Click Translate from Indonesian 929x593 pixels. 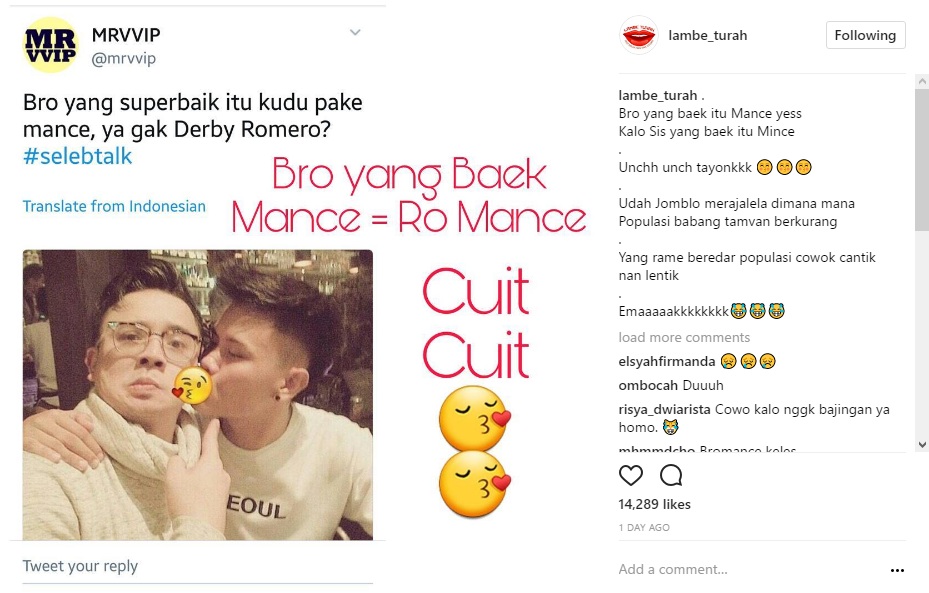point(114,206)
